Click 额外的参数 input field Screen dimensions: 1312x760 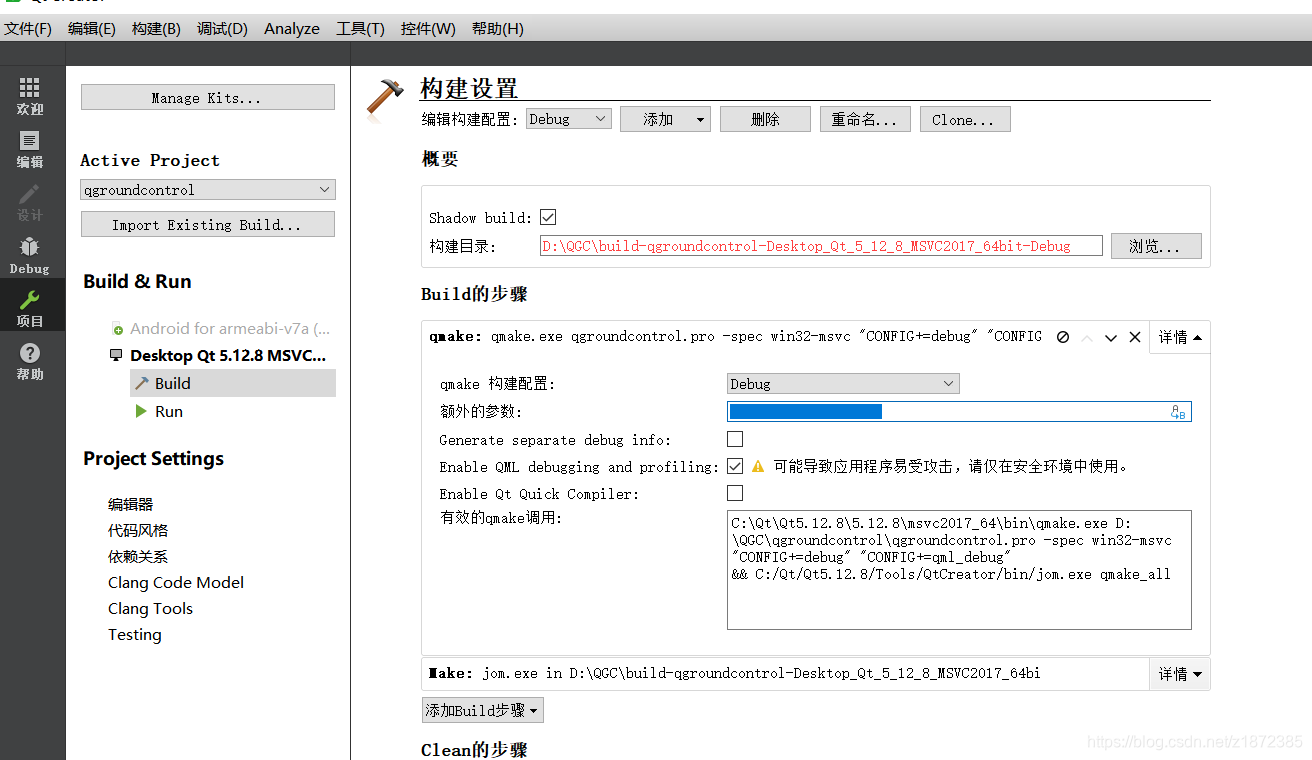click(x=959, y=412)
